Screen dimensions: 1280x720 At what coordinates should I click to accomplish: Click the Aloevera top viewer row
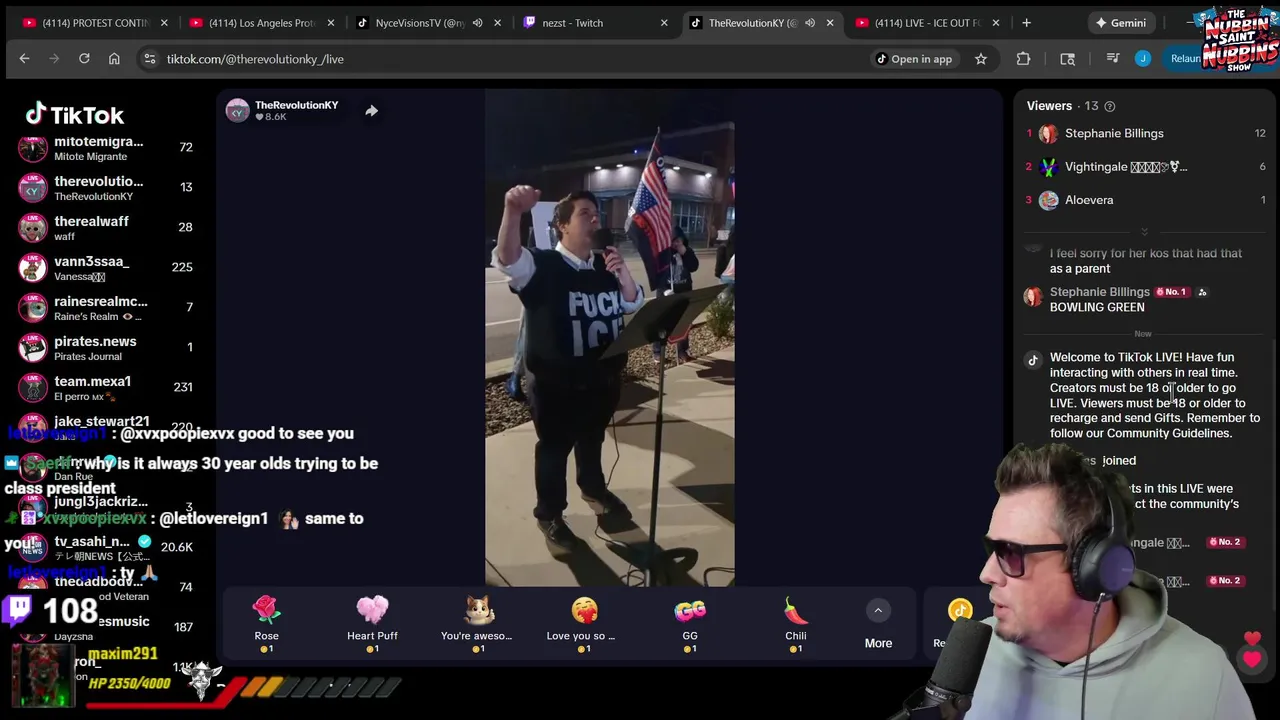(1146, 200)
